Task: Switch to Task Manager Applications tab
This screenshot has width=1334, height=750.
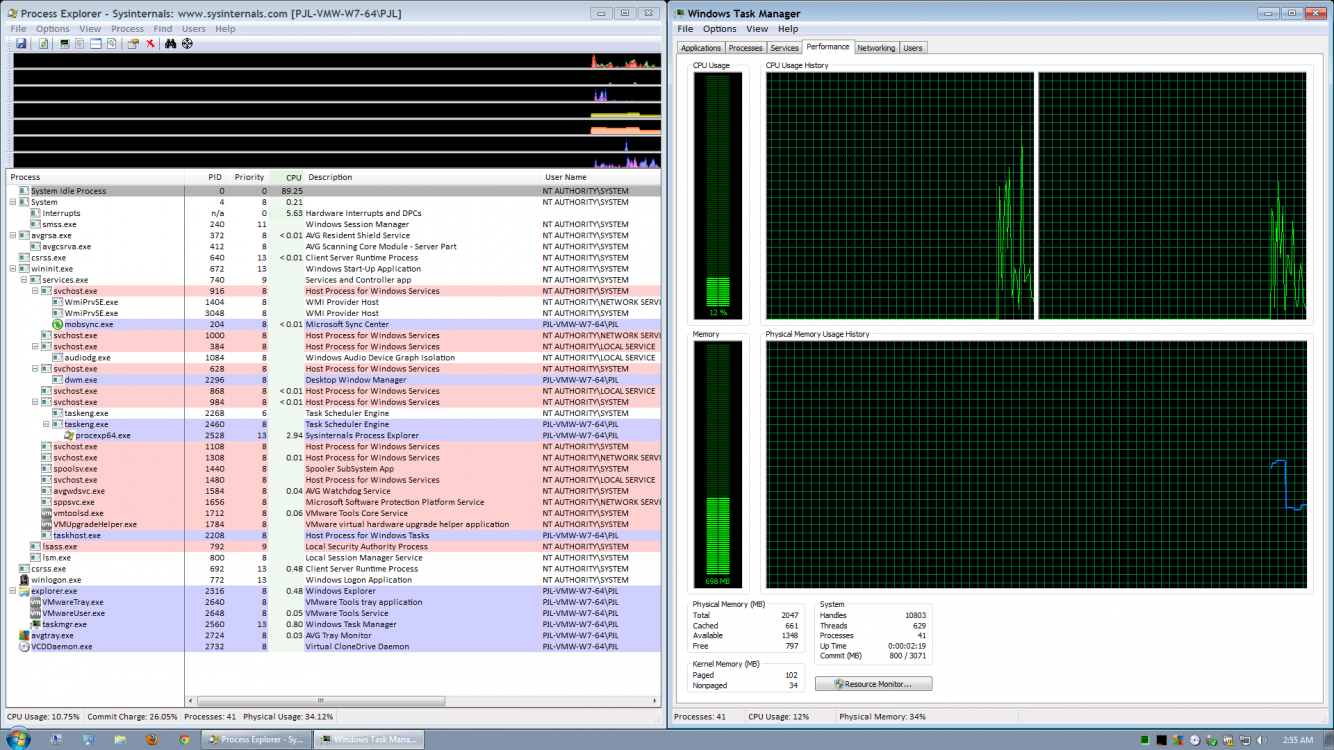Action: point(701,48)
